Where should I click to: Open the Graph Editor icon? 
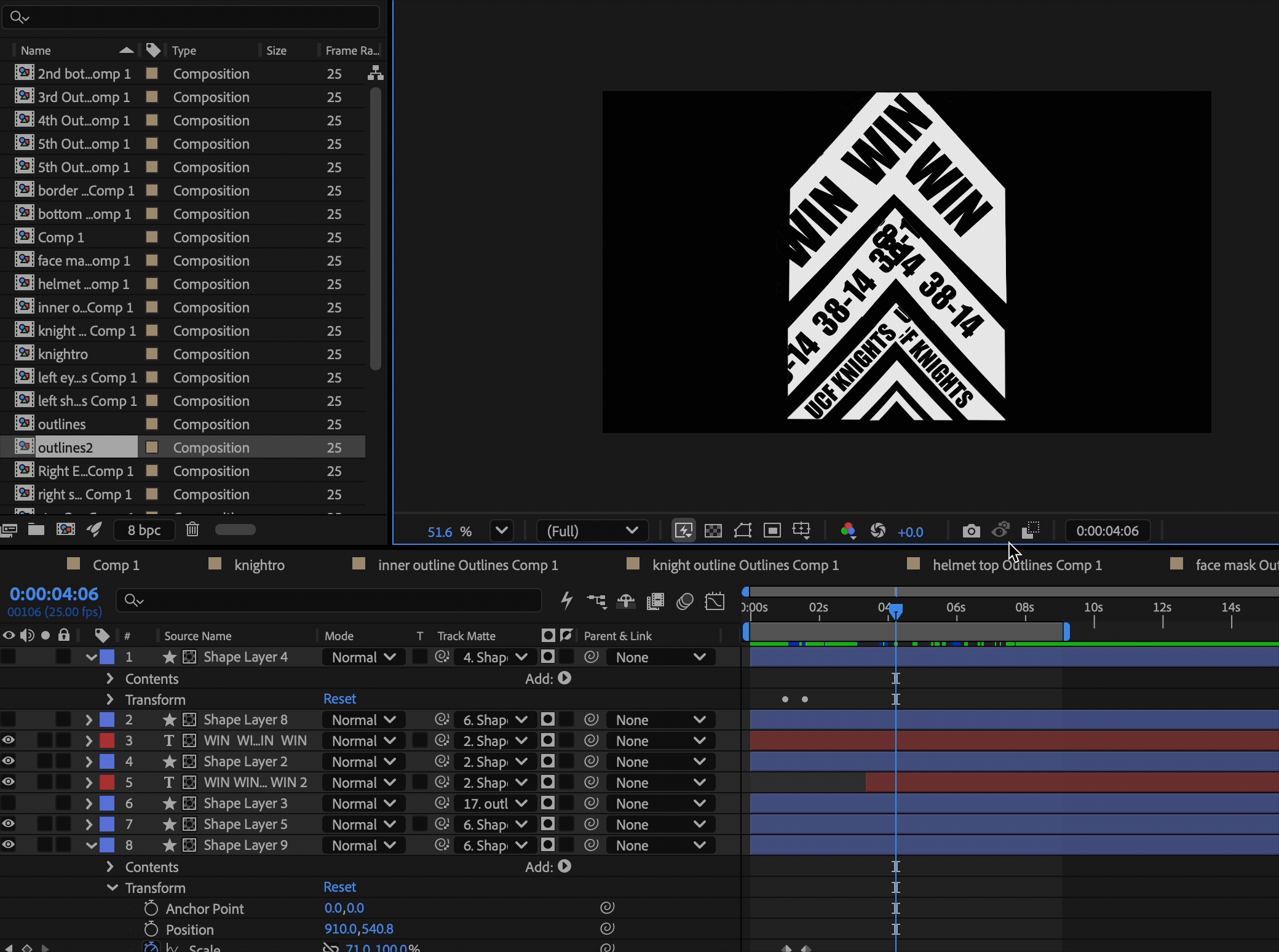(x=715, y=601)
